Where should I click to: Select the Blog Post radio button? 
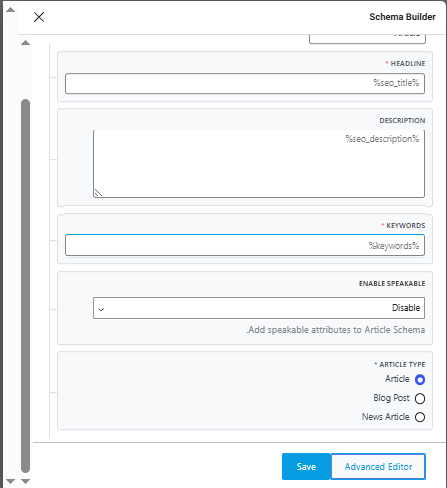pos(420,398)
